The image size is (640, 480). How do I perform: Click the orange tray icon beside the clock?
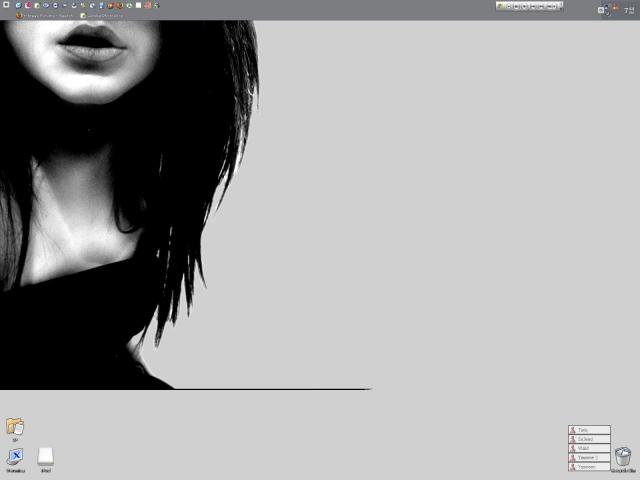[x=616, y=9]
